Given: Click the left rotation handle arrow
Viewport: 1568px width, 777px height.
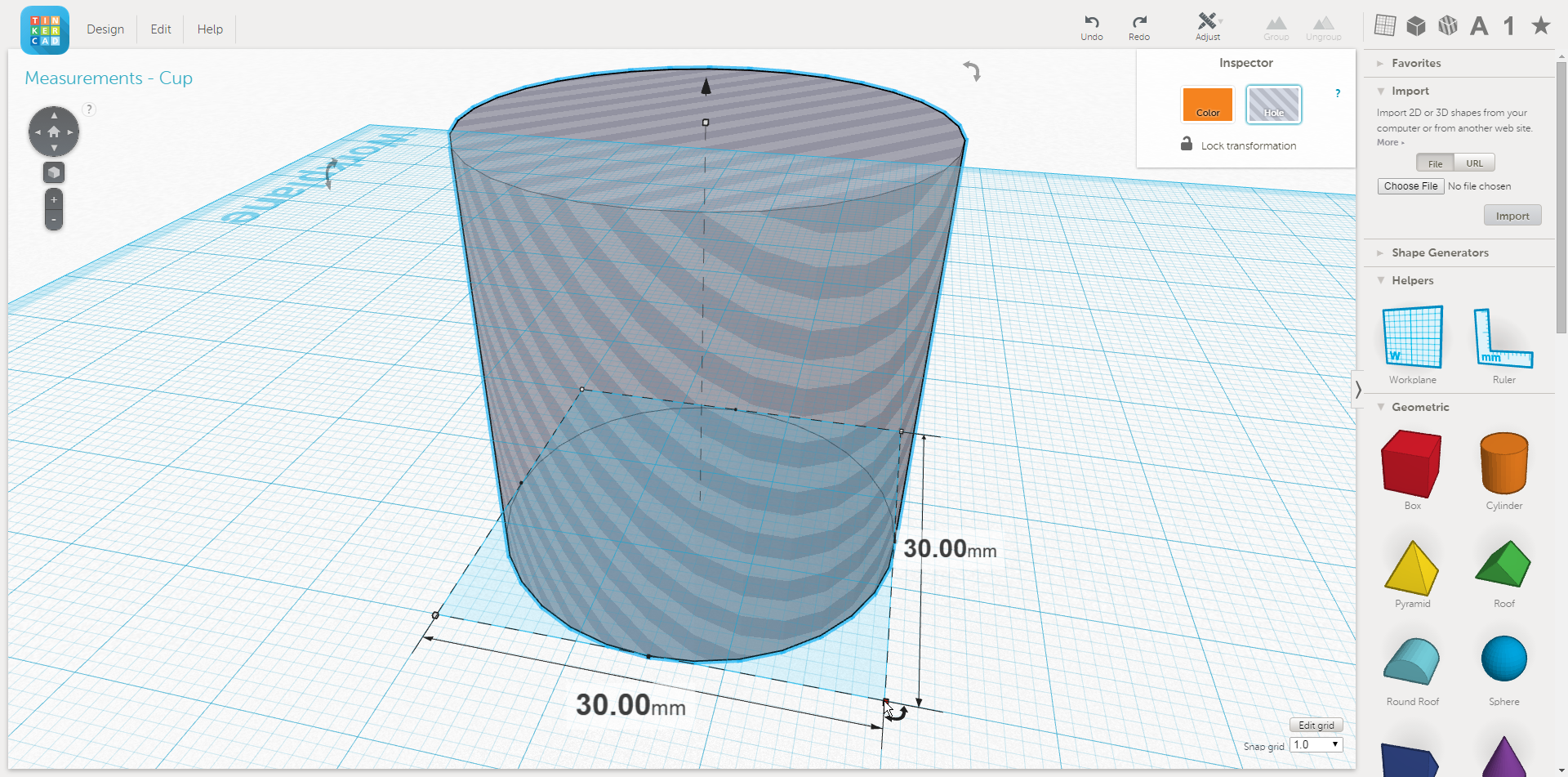Looking at the screenshot, I should pyautogui.click(x=331, y=174).
